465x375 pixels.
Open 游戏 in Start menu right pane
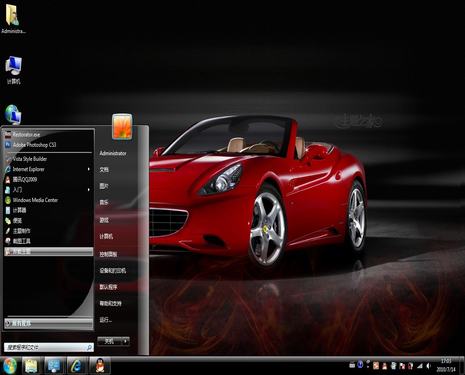point(104,220)
